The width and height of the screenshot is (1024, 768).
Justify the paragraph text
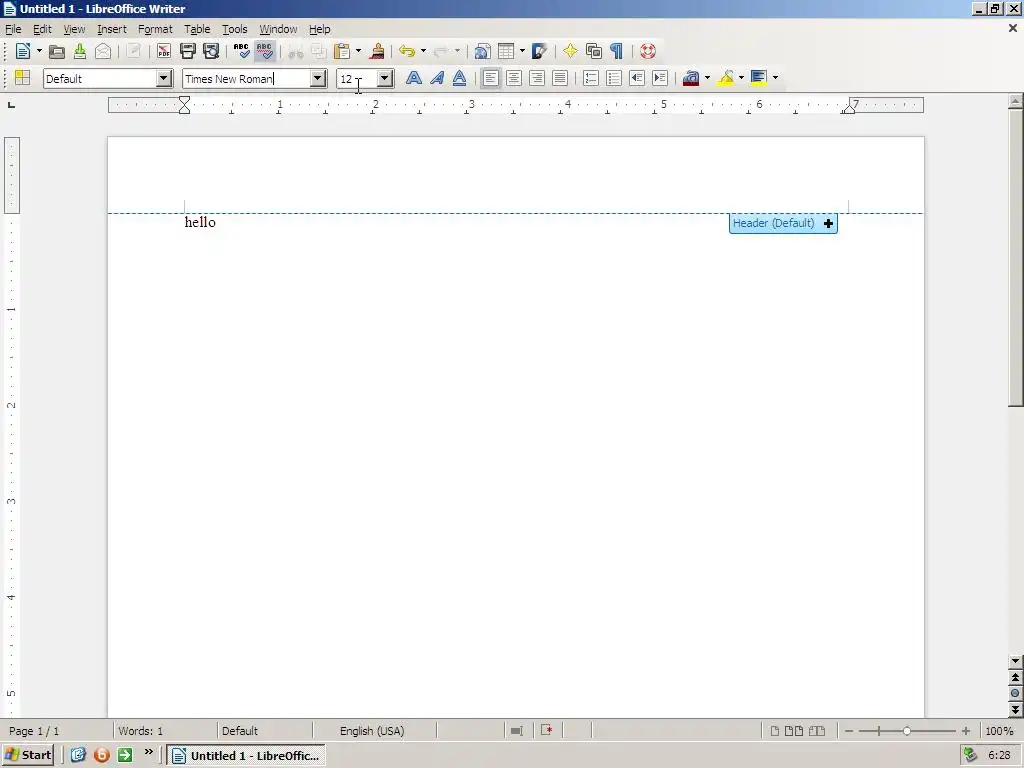click(560, 78)
